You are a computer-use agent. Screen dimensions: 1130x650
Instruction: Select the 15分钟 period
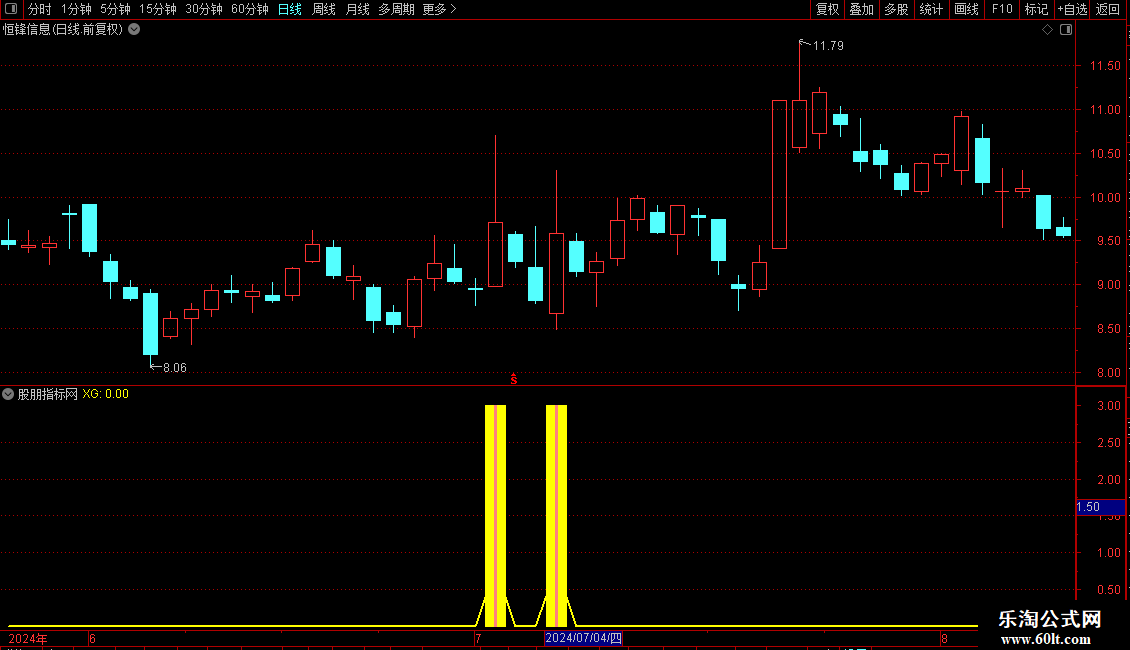158,9
